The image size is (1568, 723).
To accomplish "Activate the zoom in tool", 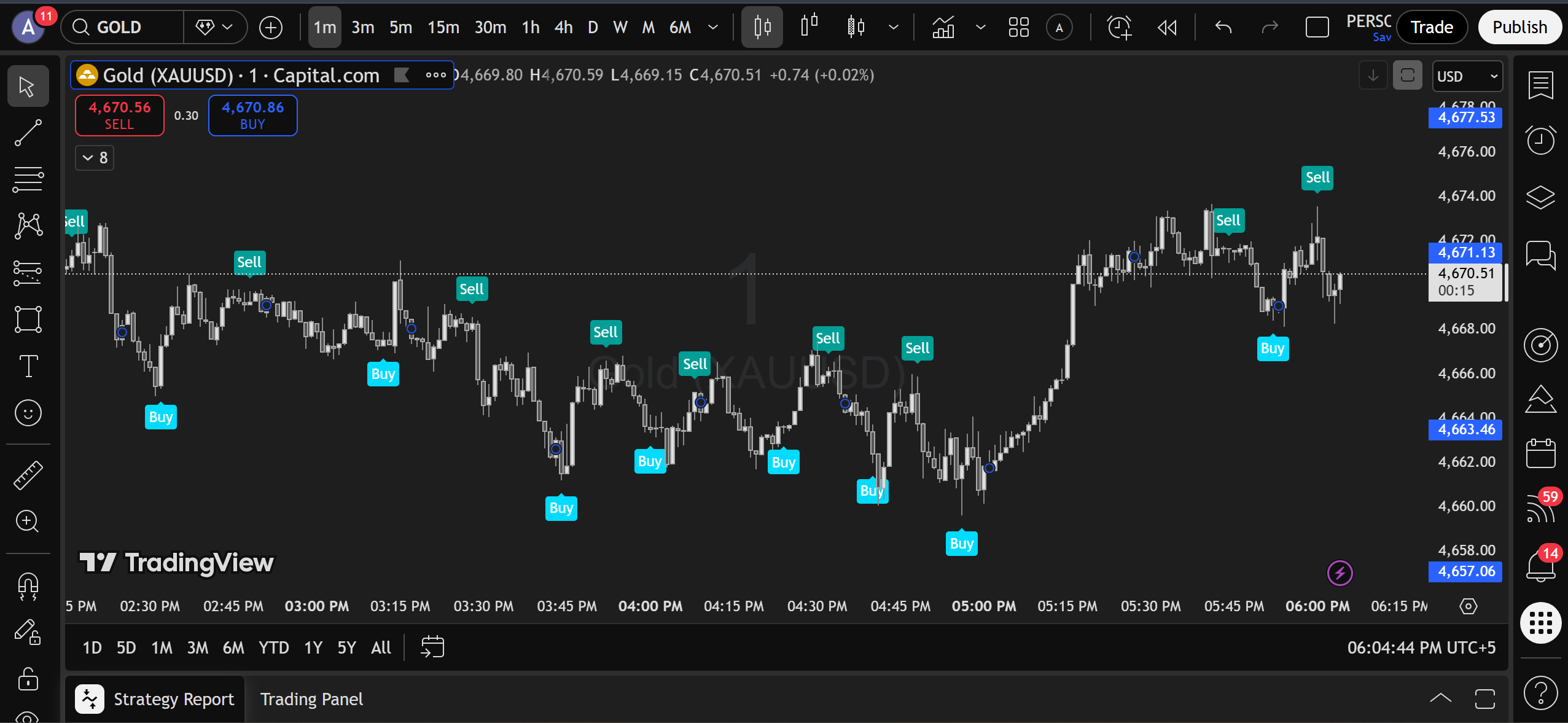I will [x=28, y=522].
